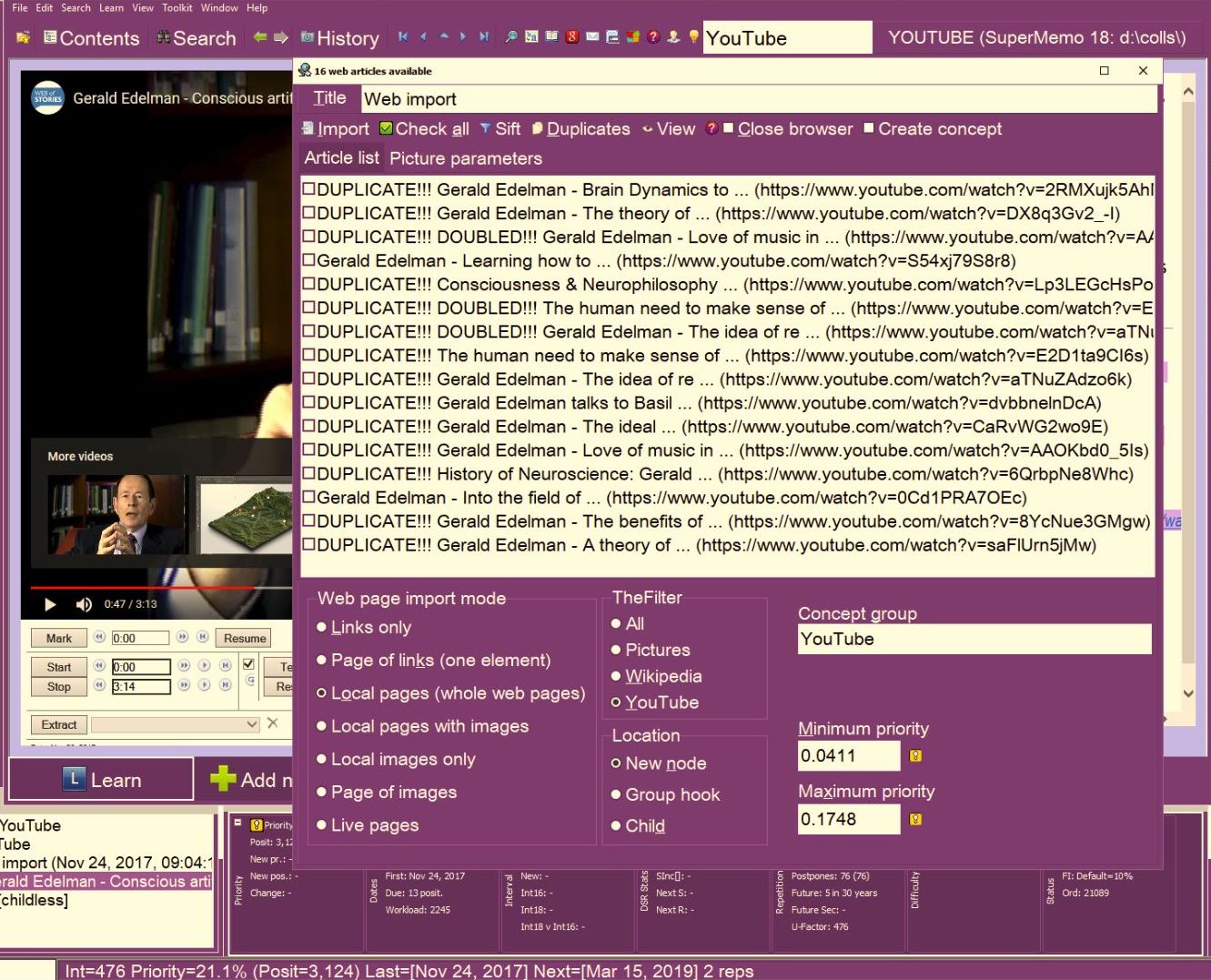The image size is (1211, 980).
Task: Open the Toolkit menu
Action: (177, 7)
